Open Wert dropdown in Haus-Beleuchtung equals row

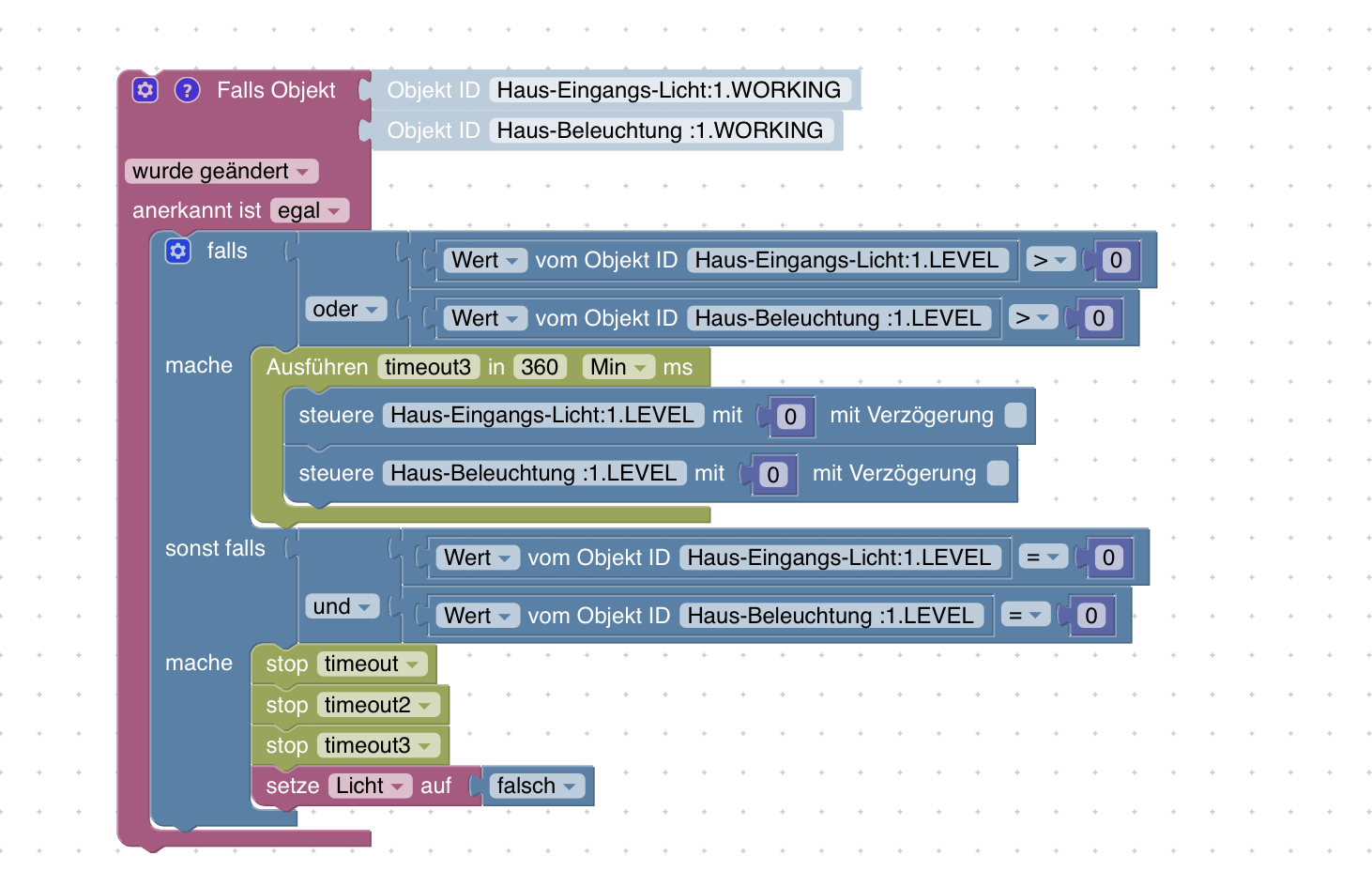(x=478, y=616)
